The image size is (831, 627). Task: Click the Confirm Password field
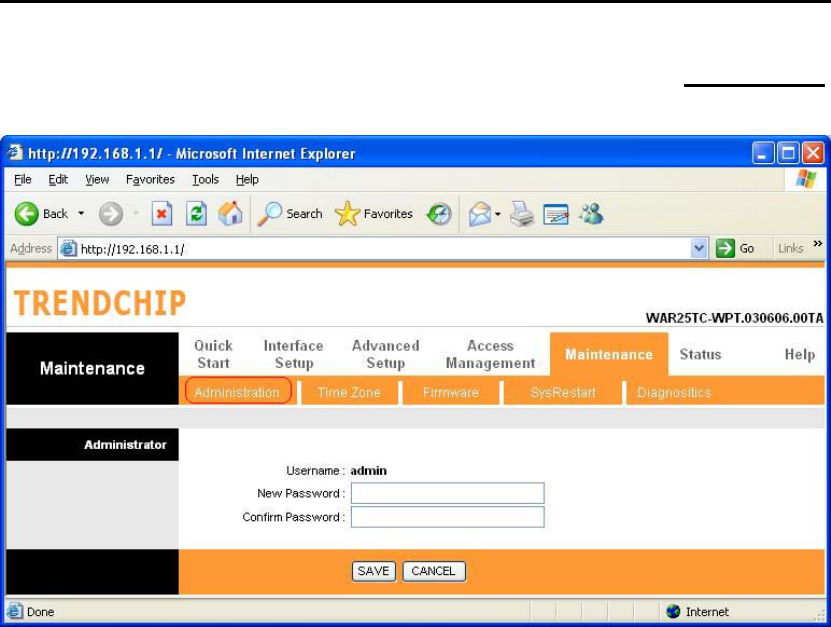pyautogui.click(x=447, y=517)
